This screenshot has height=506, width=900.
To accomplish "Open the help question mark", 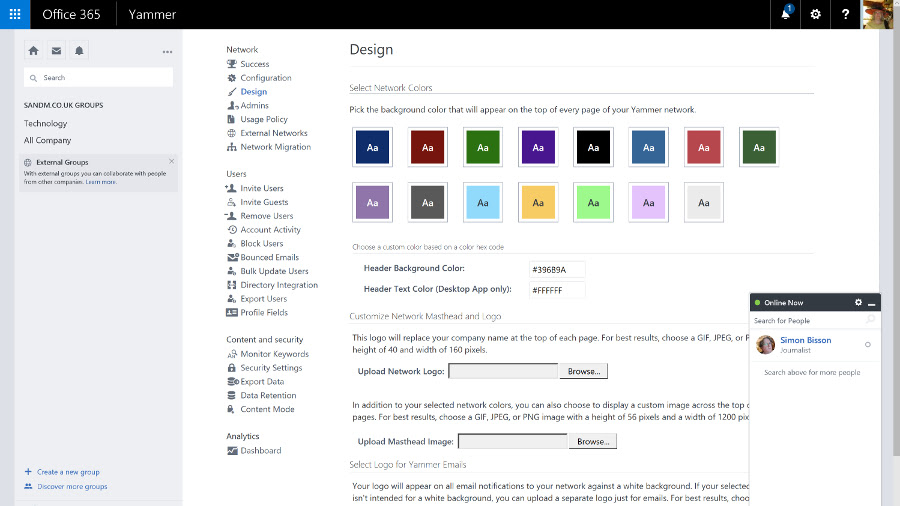I will [845, 14].
